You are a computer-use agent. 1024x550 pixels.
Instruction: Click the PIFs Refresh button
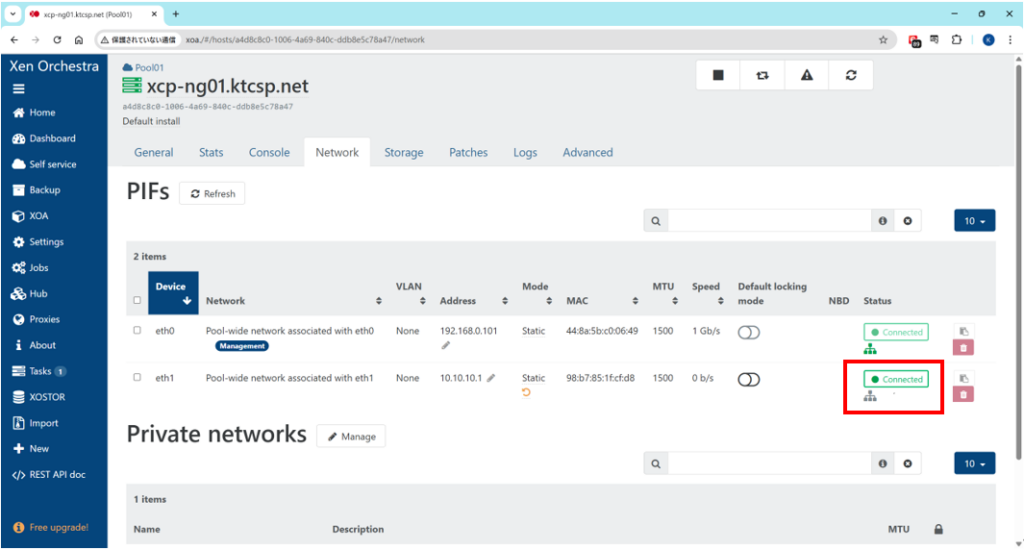click(212, 194)
